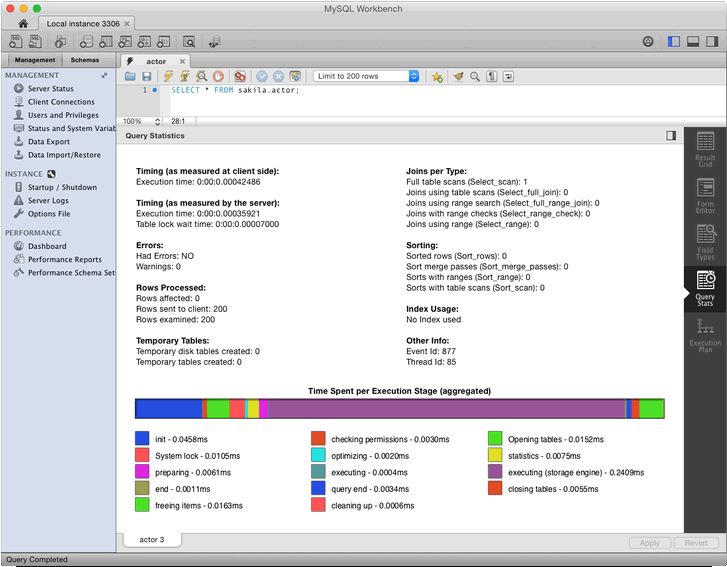727x567 pixels.
Task: Toggle autocommit mode icon
Action: (295, 76)
